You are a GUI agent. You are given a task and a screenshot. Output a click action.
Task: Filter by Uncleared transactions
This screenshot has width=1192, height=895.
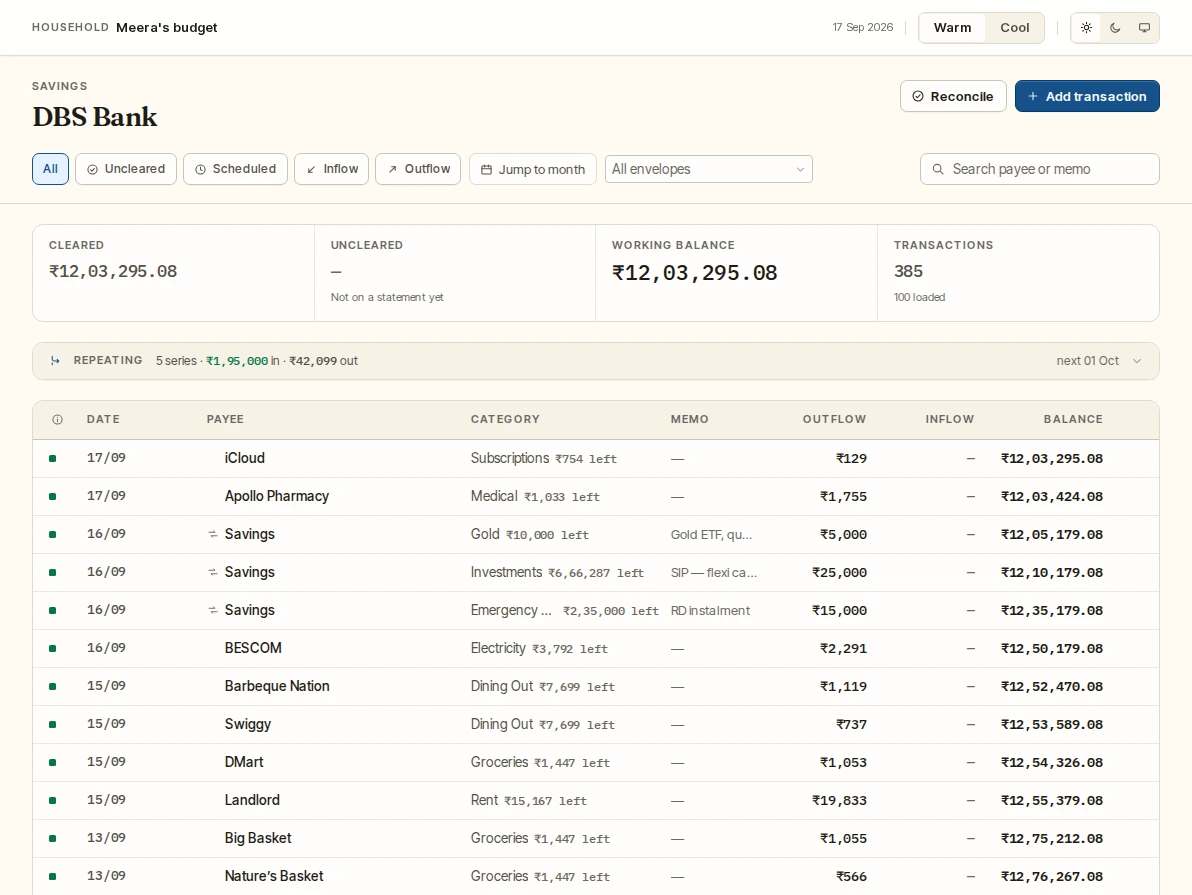(x=126, y=169)
